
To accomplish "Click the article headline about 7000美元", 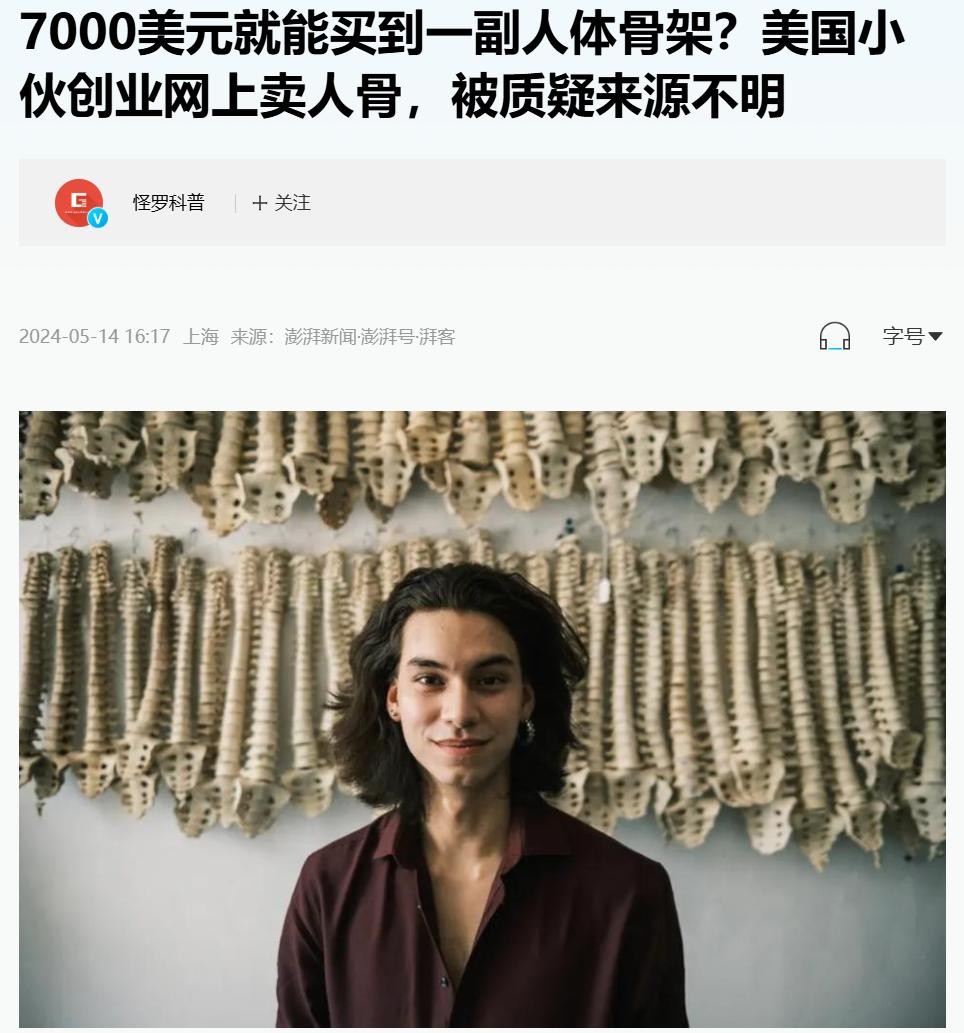I will point(461,65).
